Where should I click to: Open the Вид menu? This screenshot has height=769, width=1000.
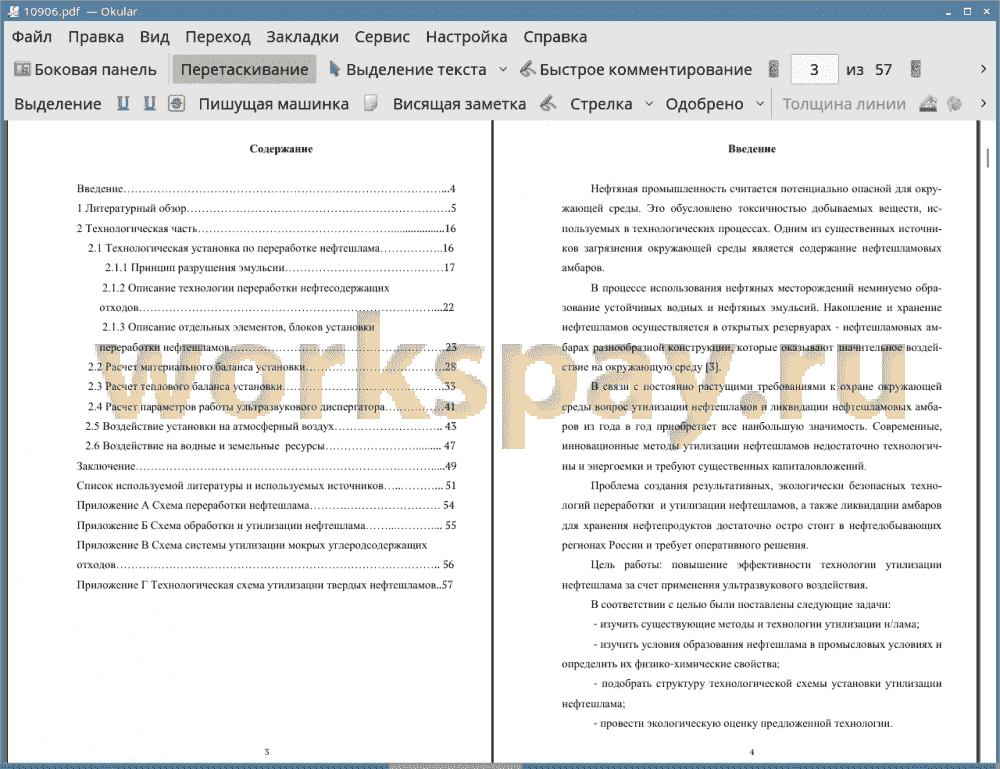click(x=154, y=37)
